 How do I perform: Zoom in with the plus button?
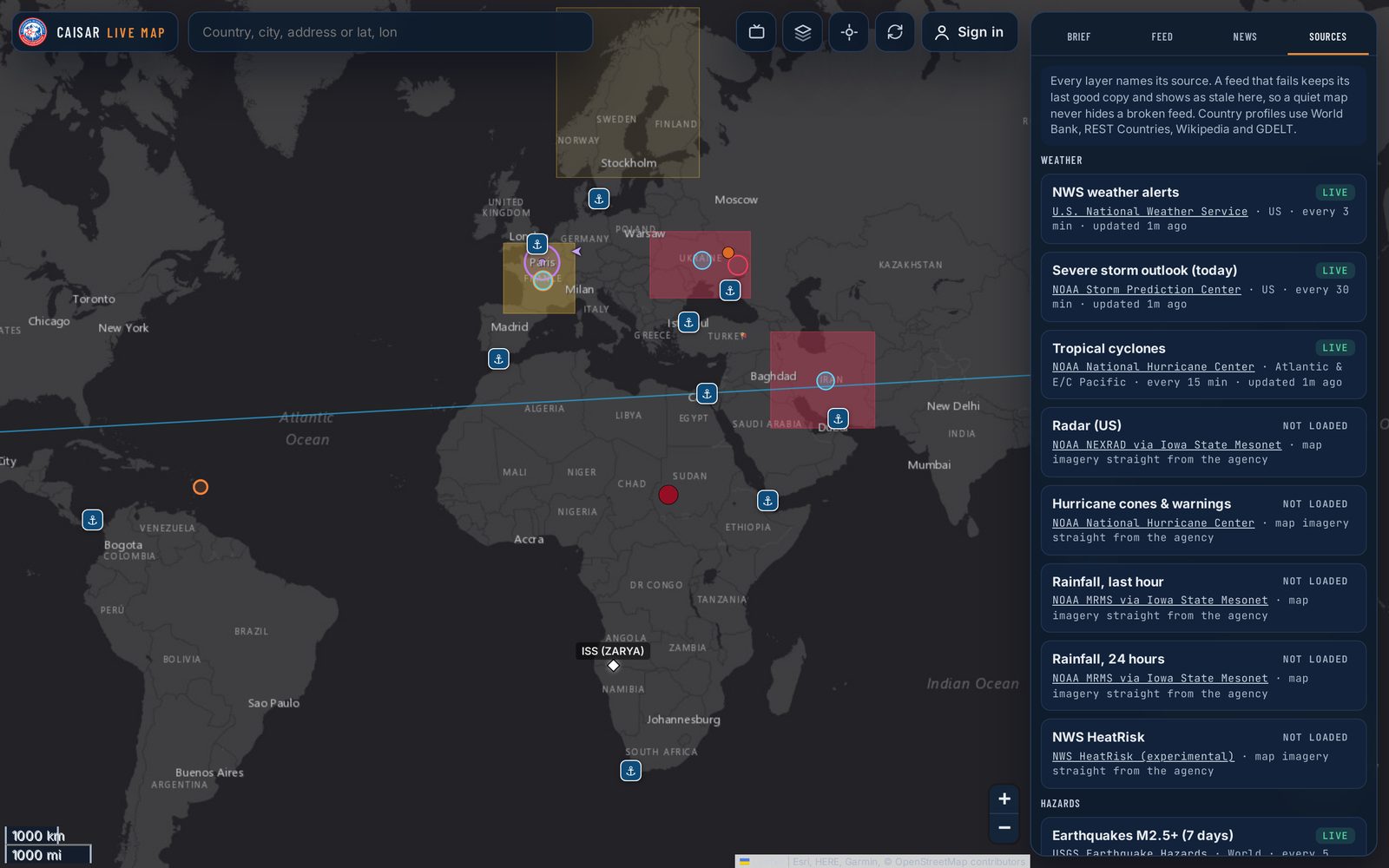pos(1004,799)
